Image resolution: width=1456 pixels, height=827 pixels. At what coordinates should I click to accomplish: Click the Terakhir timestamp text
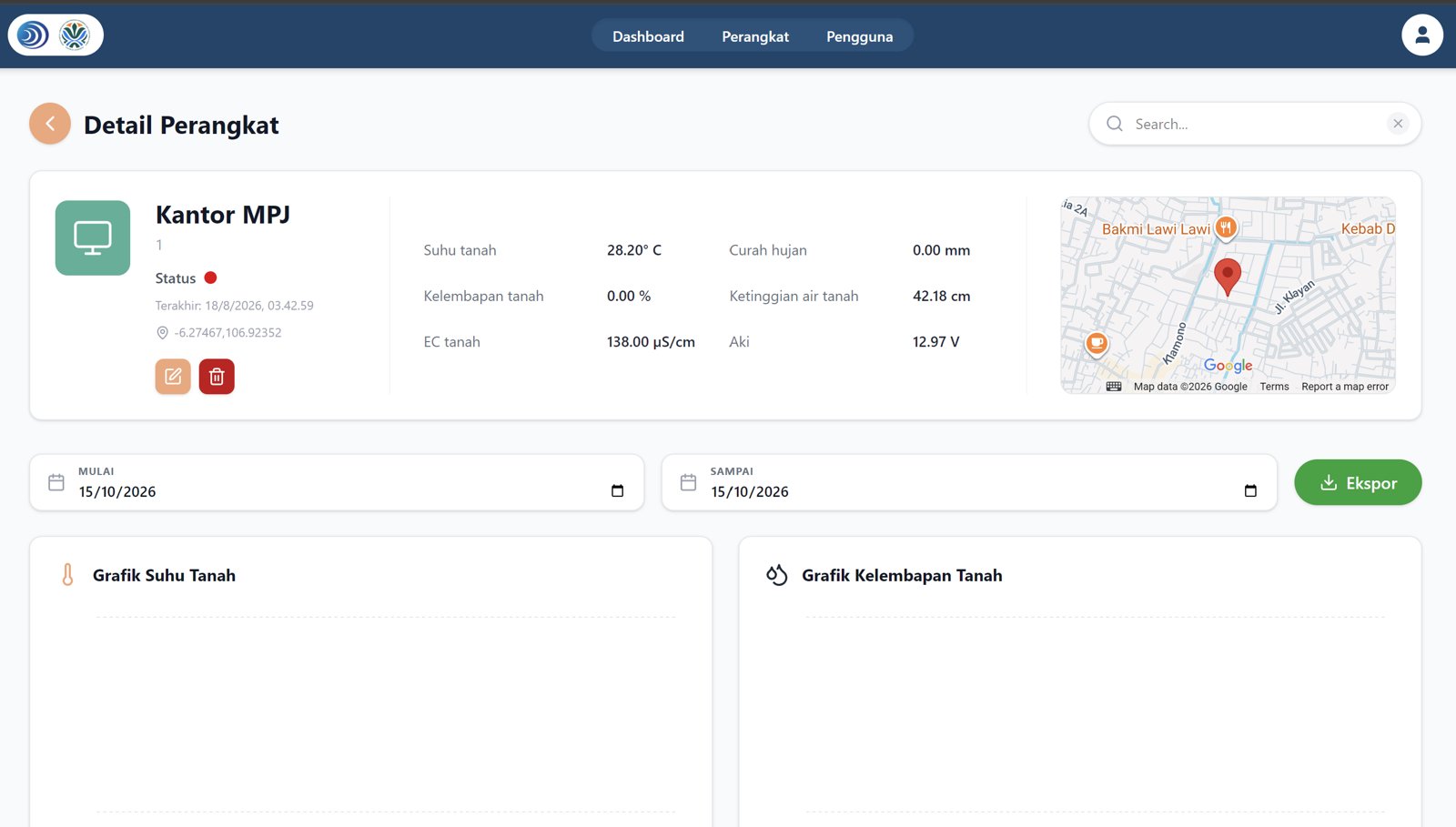234,306
